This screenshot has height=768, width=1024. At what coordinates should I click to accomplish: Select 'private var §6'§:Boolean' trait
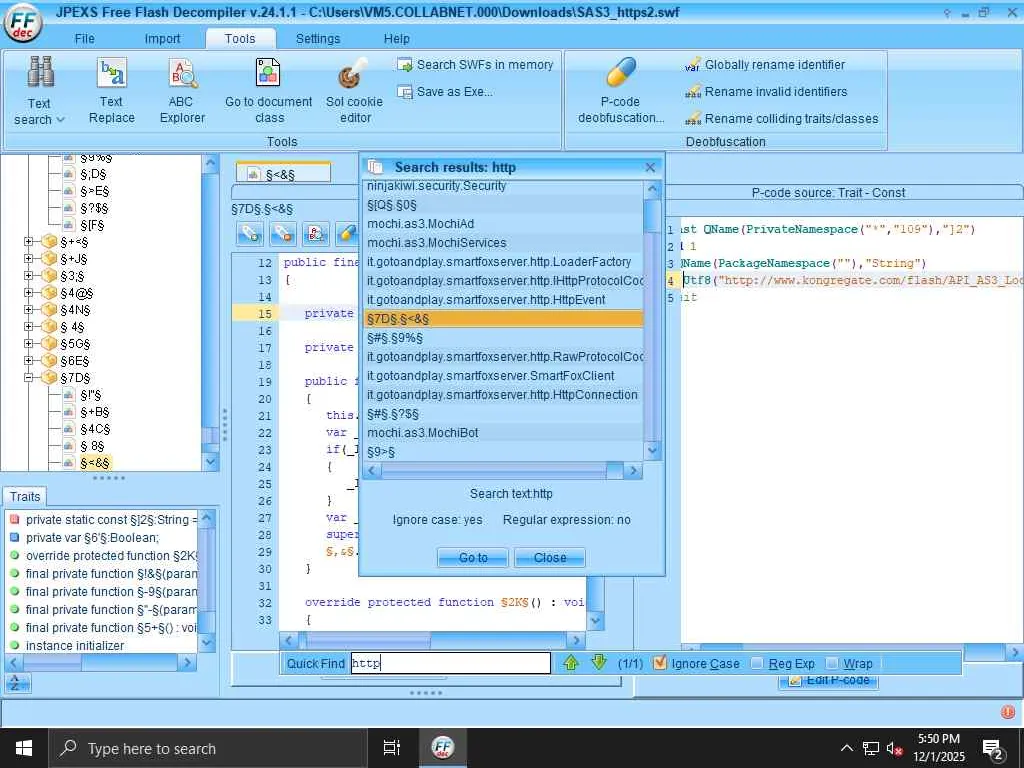[x=92, y=537]
